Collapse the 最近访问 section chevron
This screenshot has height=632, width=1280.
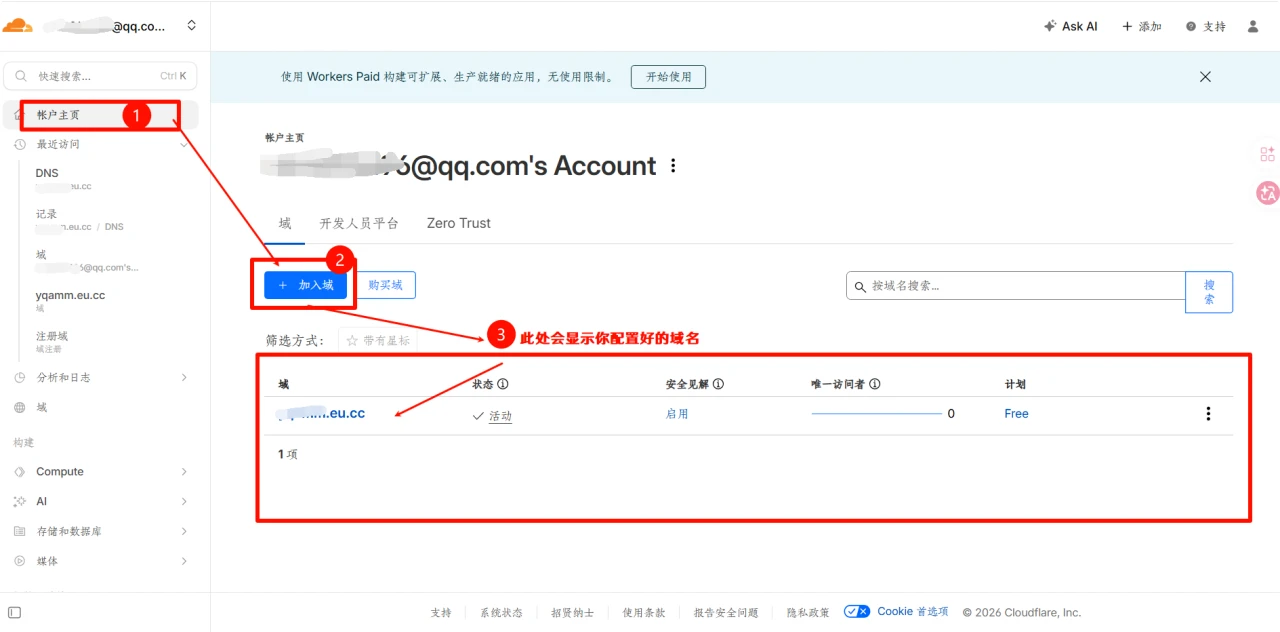(184, 145)
